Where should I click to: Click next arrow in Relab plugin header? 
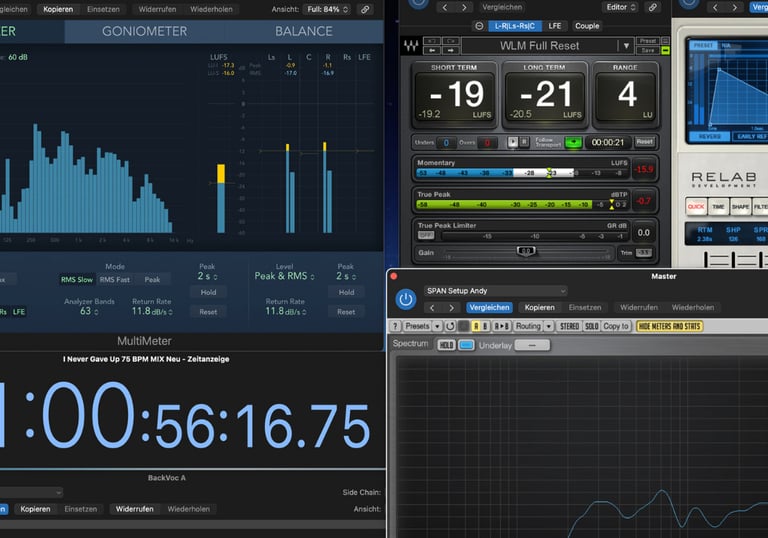(734, 7)
